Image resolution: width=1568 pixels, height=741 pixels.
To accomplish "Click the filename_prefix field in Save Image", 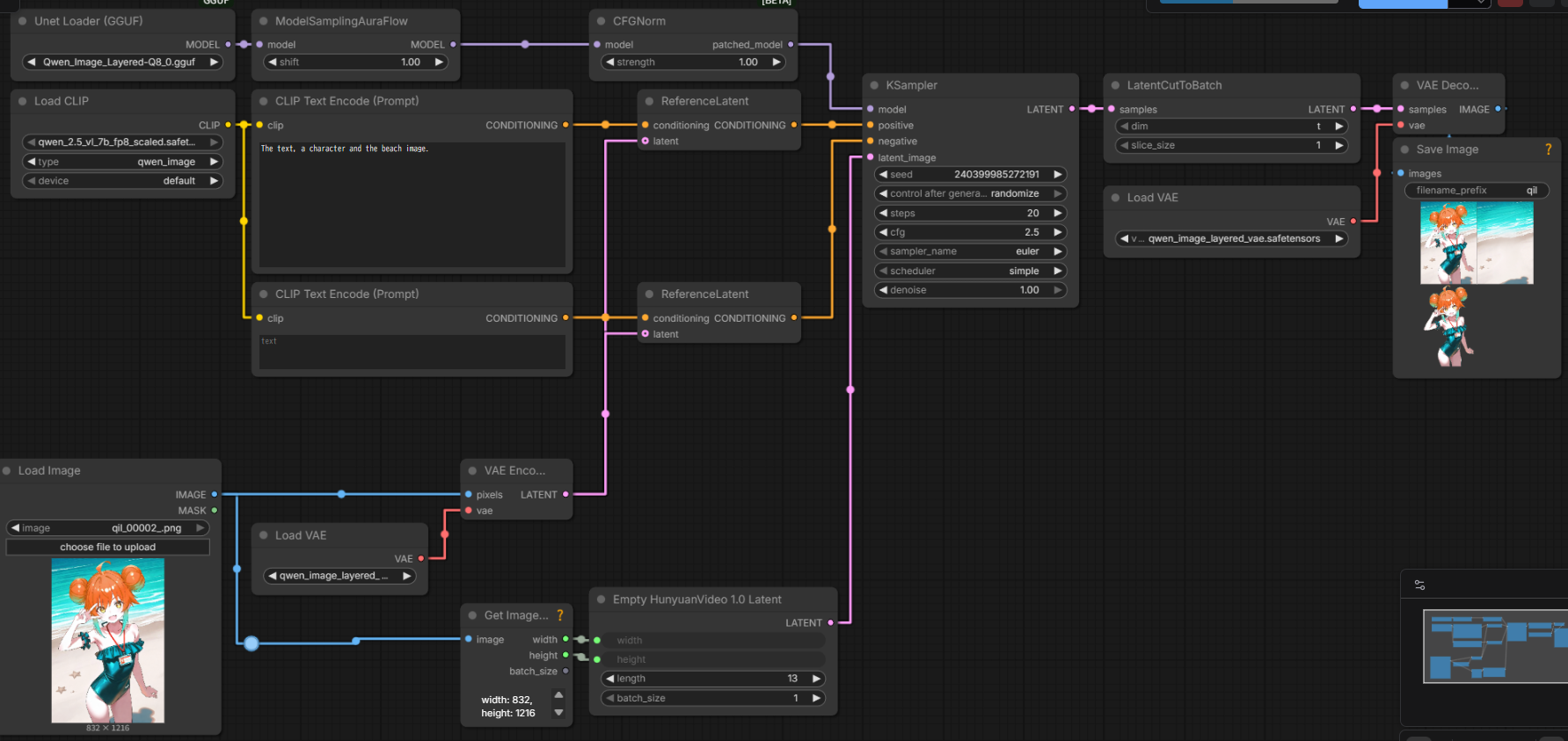I will [x=1477, y=190].
